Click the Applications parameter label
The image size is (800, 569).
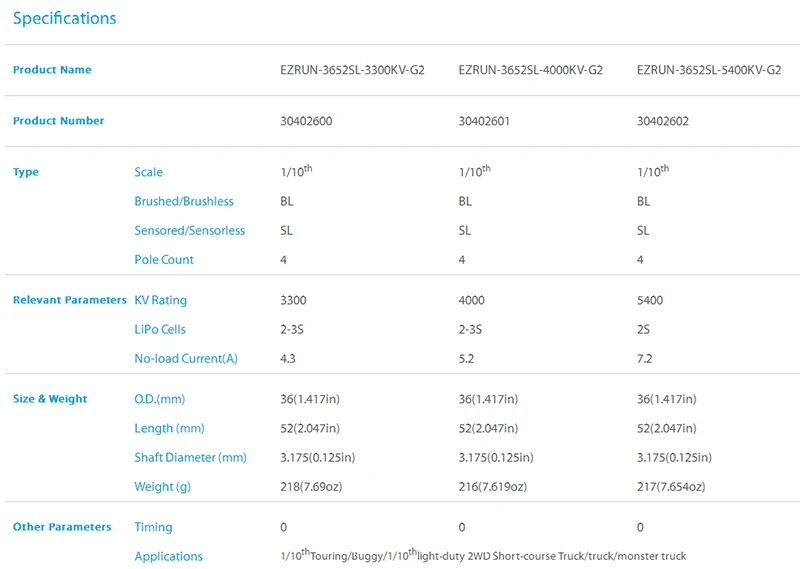point(168,556)
